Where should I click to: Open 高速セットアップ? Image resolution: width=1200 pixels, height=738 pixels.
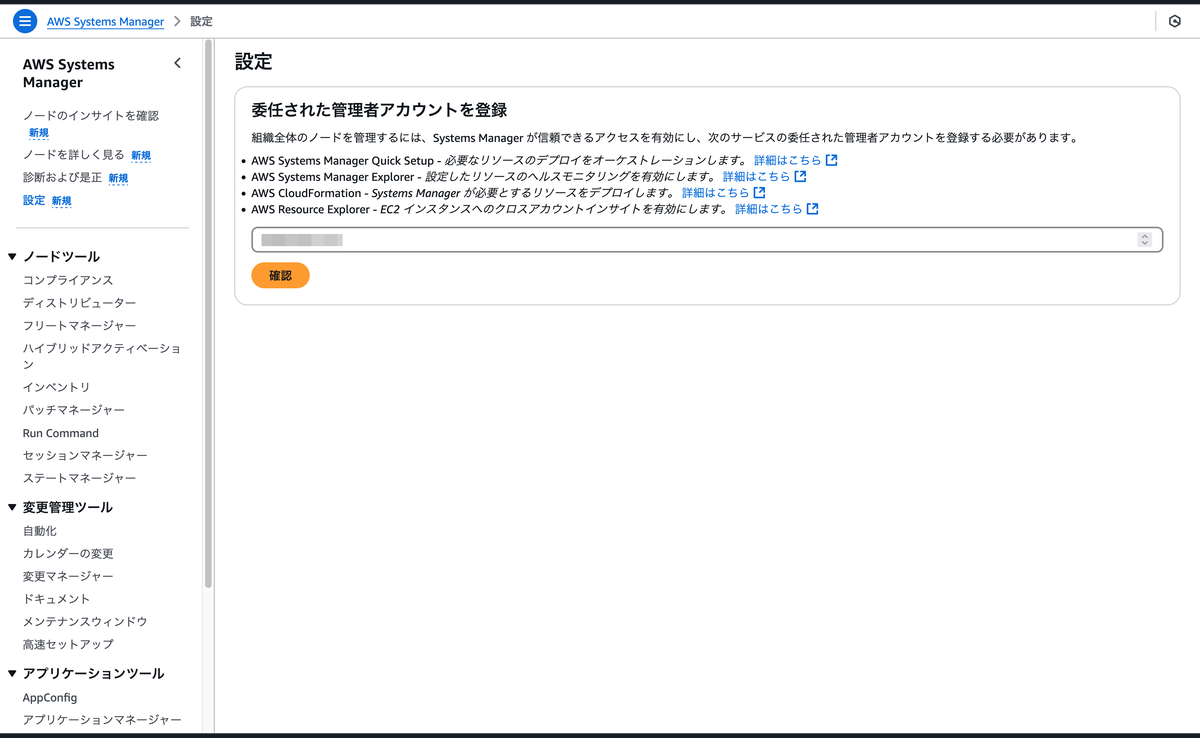coord(68,645)
